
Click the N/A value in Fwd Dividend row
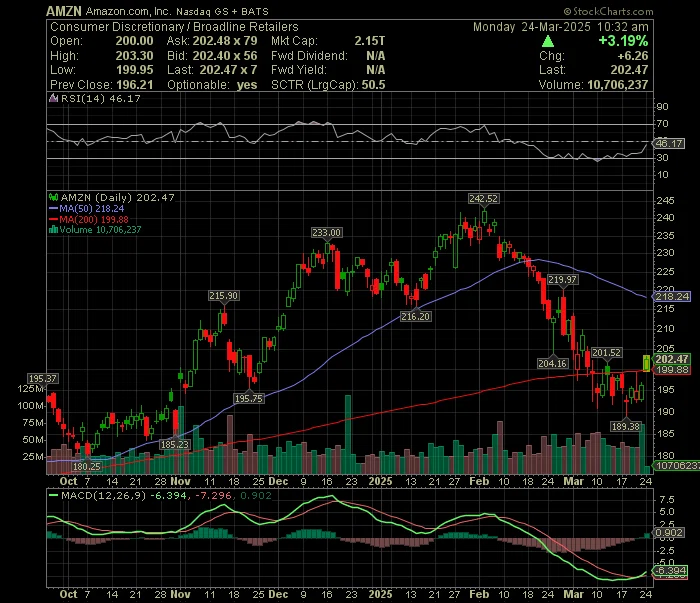(375, 56)
